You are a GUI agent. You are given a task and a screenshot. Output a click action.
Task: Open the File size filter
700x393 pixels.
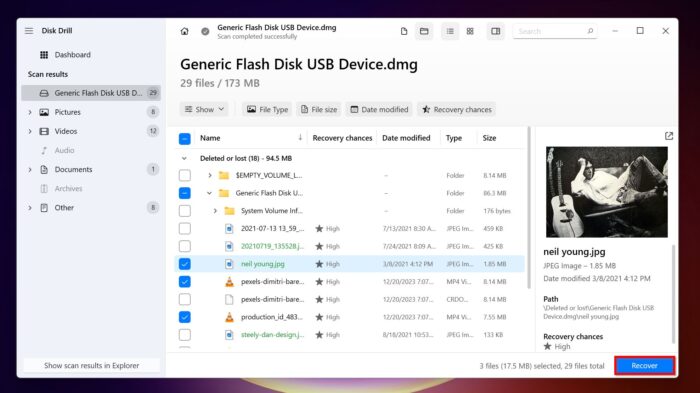point(319,109)
